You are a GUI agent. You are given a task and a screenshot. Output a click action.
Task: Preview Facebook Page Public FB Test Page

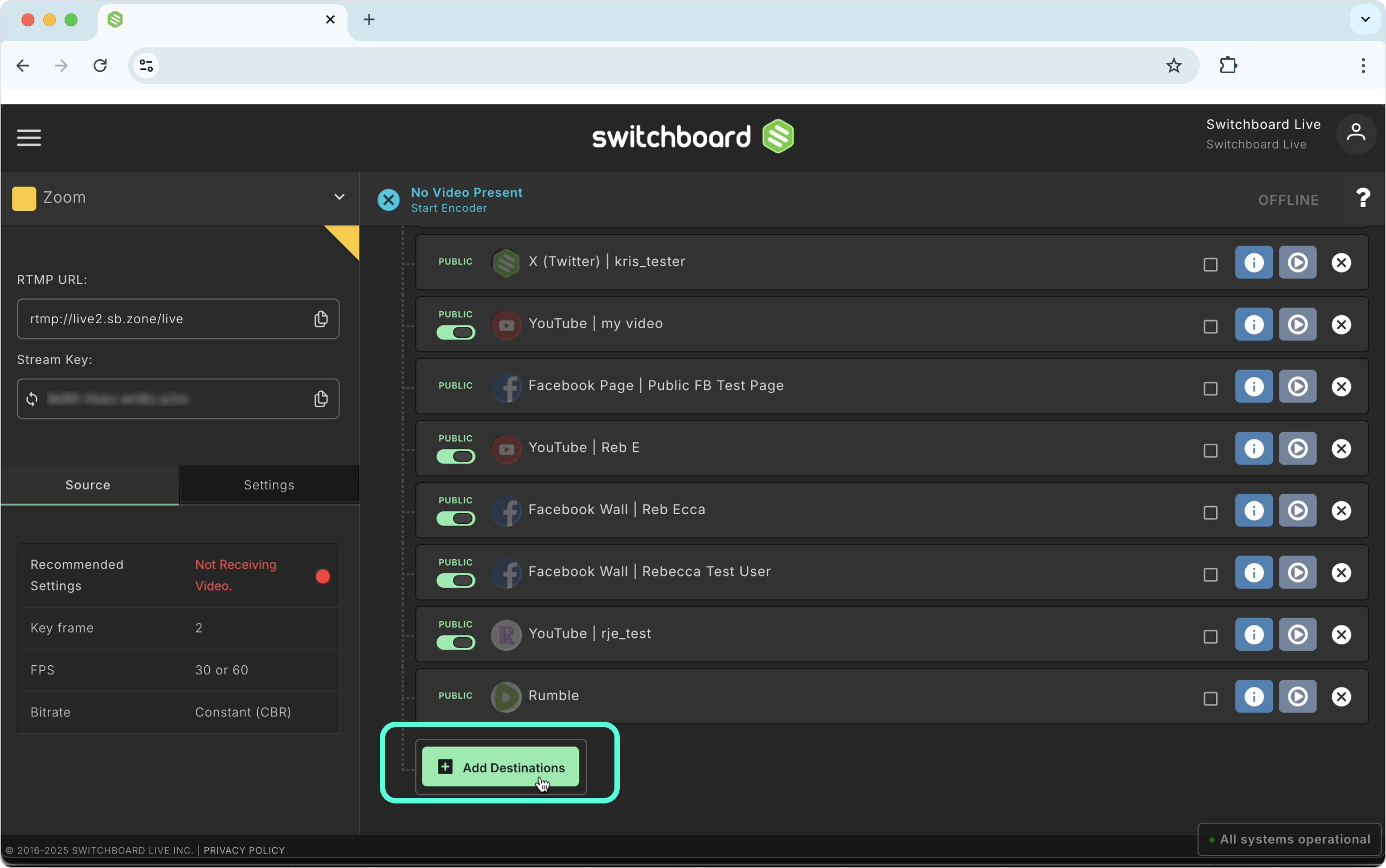pyautogui.click(x=1297, y=386)
